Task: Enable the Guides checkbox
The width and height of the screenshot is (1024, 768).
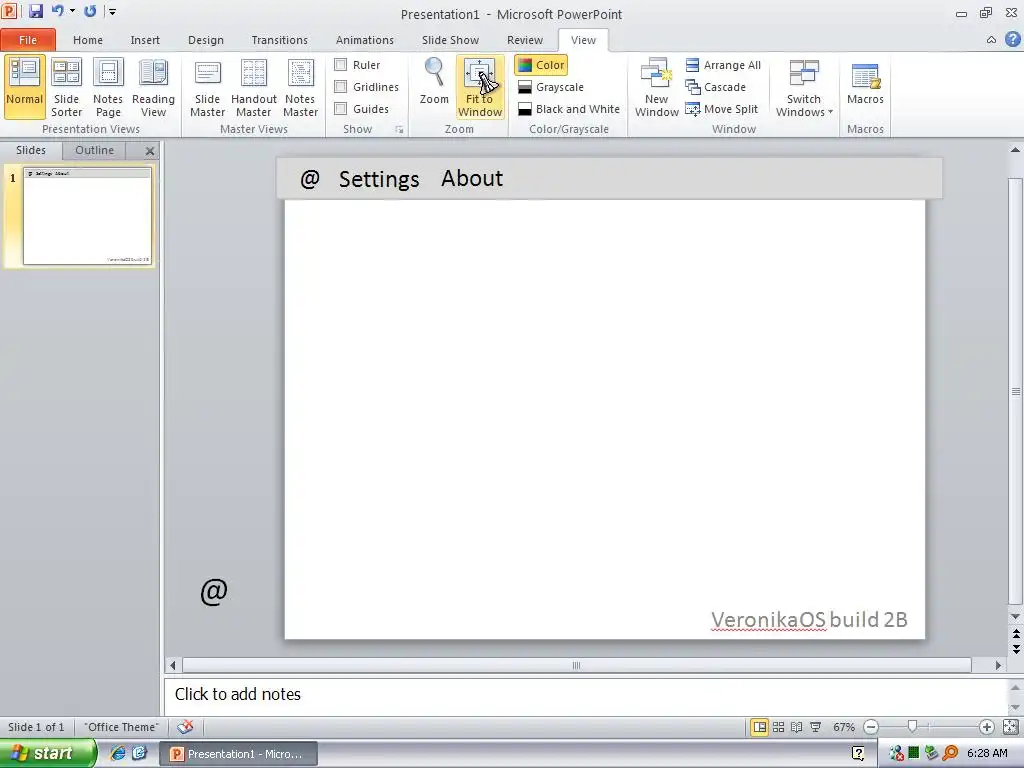Action: point(340,109)
